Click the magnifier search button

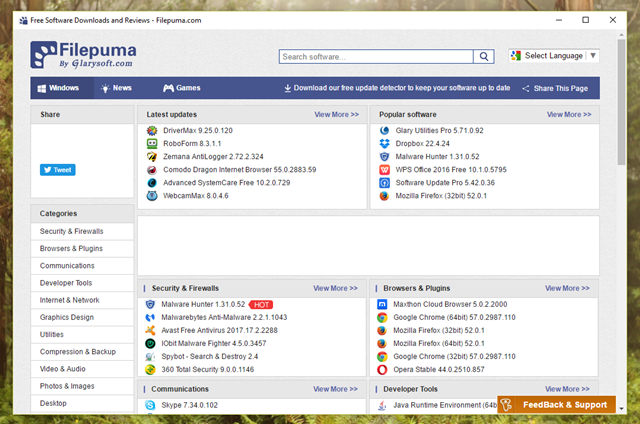(x=484, y=56)
